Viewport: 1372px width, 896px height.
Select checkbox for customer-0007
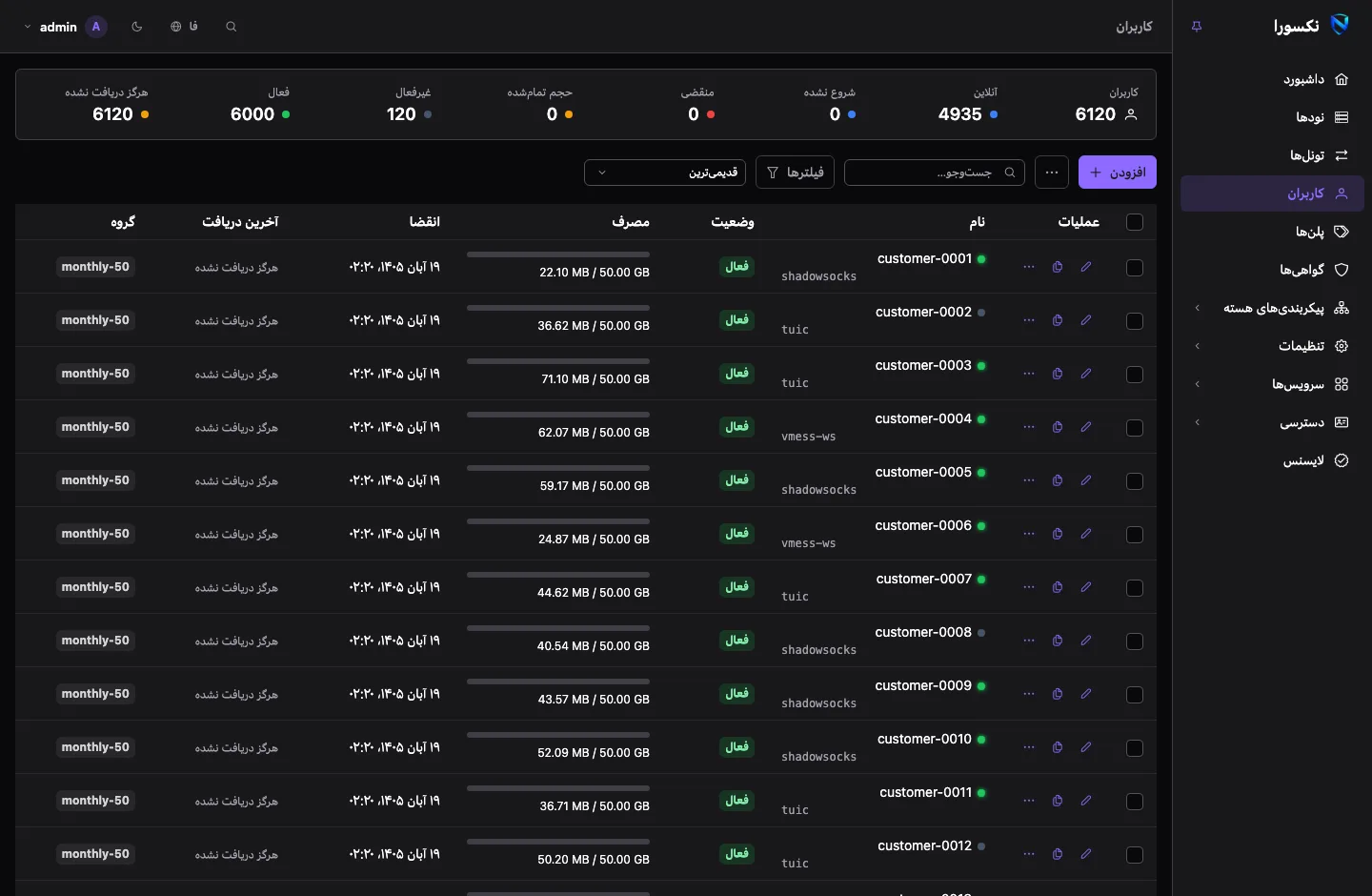click(x=1134, y=588)
